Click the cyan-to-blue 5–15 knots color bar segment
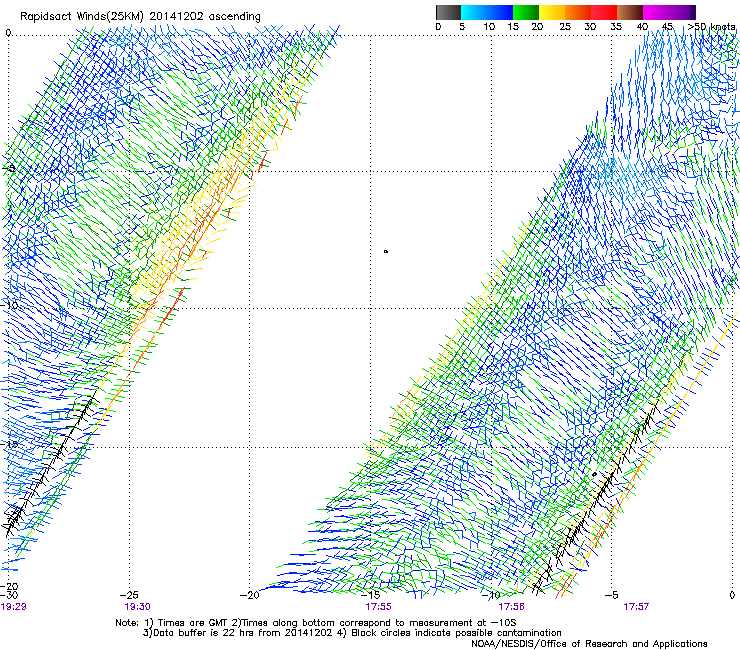The image size is (740, 650). [x=487, y=12]
